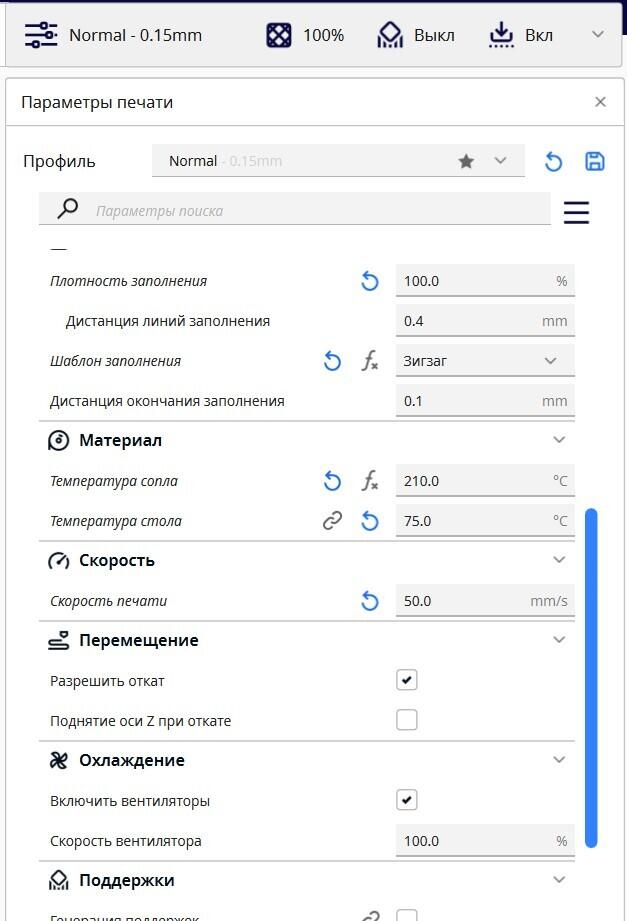Collapse the Перемещение section
Image resolution: width=627 pixels, height=921 pixels.
[x=559, y=640]
